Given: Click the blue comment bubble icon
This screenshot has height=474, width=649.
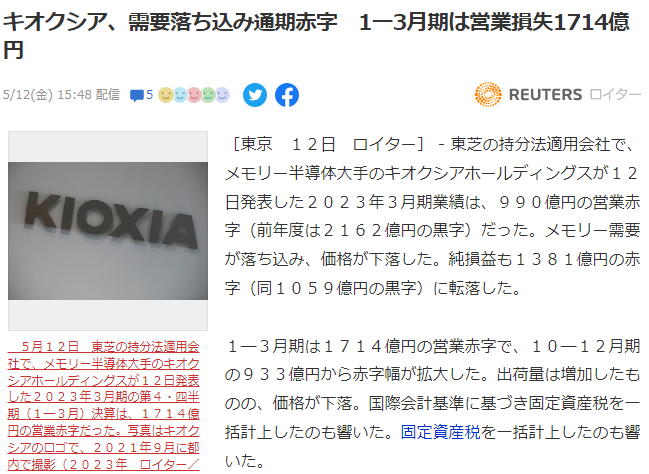Looking at the screenshot, I should pos(136,96).
